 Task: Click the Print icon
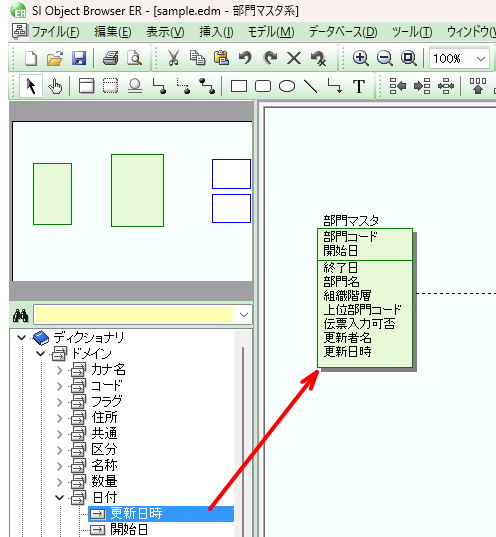(111, 58)
